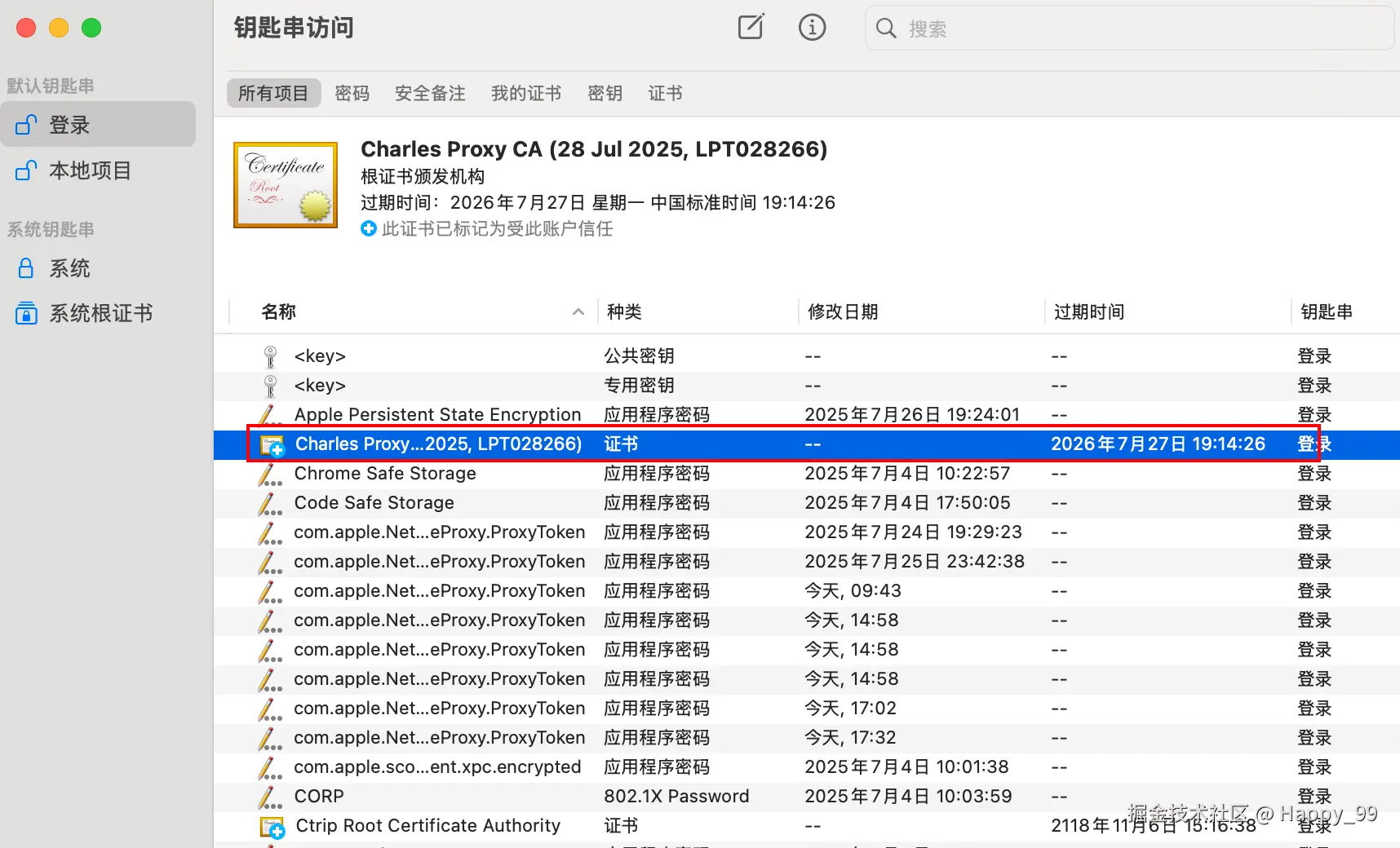1400x848 pixels.
Task: Click the magnifying glass search icon
Action: click(886, 29)
